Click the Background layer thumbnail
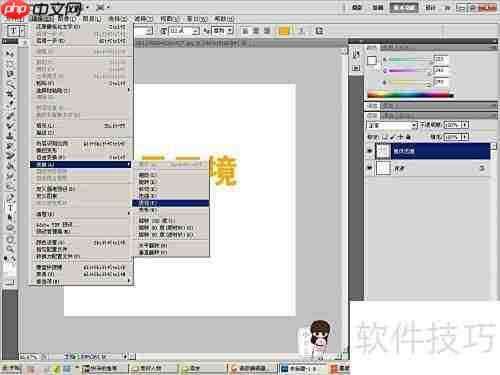Screen dimensions: 500x375 pos(383,168)
